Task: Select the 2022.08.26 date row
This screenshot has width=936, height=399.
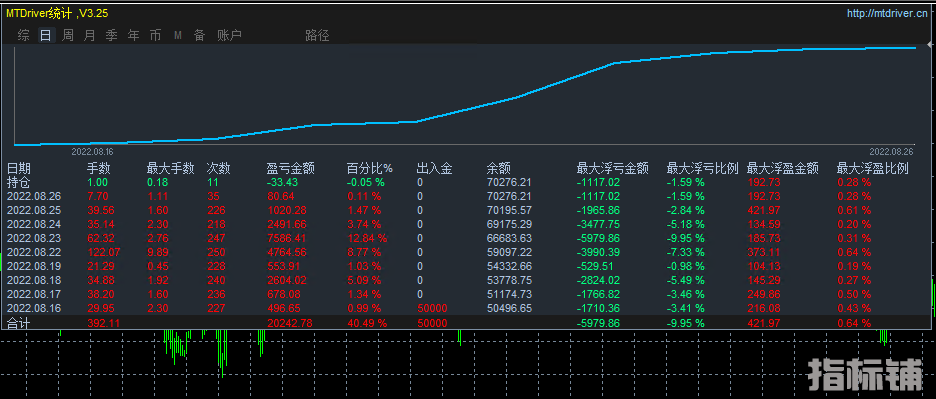Action: pyautogui.click(x=33, y=196)
